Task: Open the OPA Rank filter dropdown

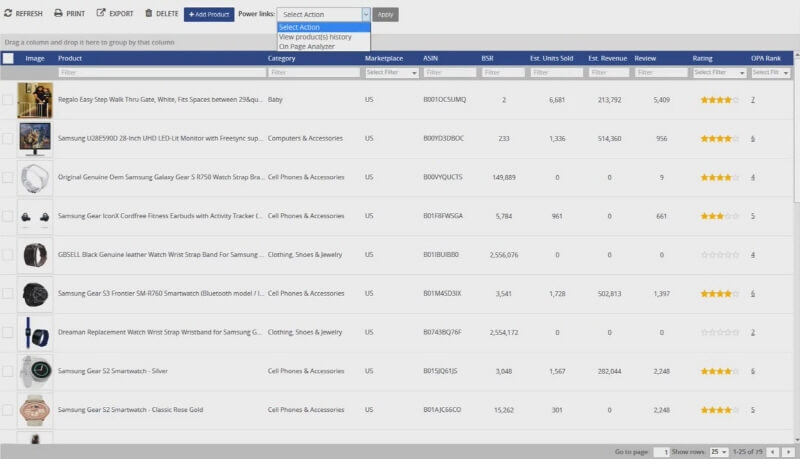Action: click(x=770, y=73)
